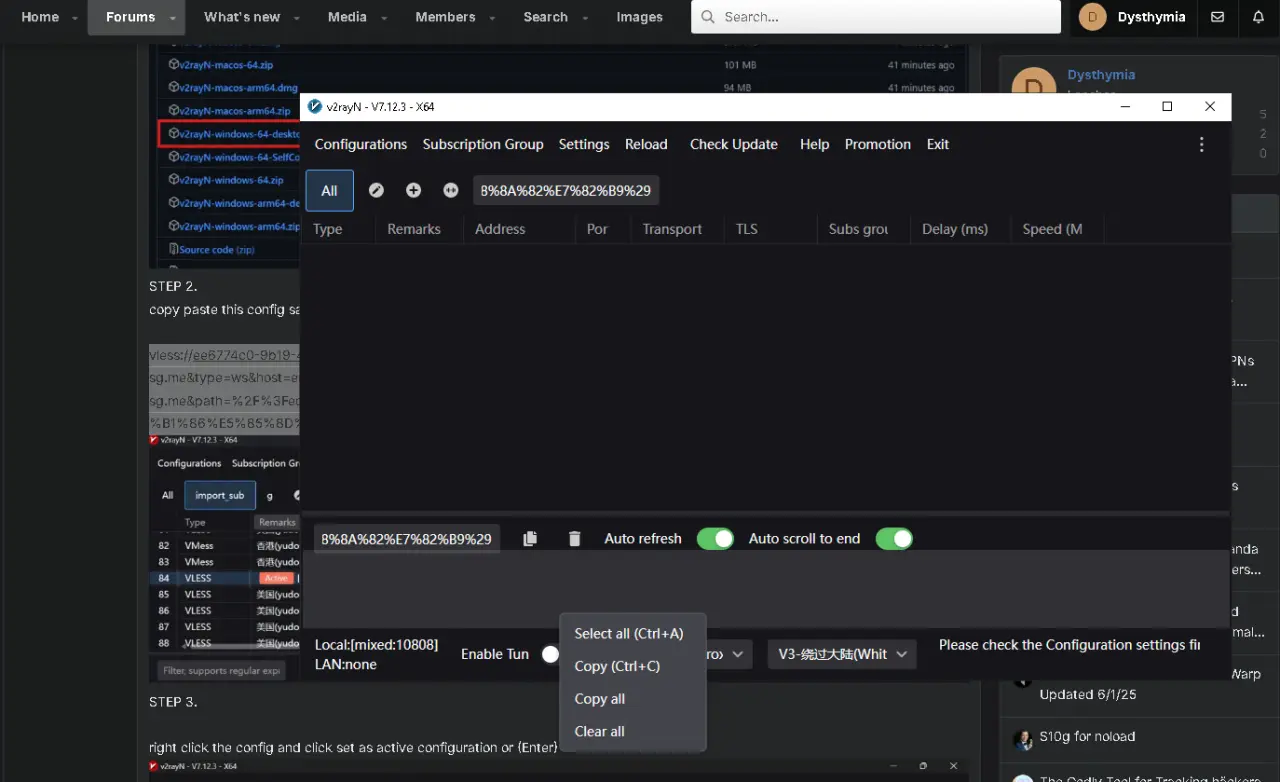Click the avatar next to S10g for noload
Image resolution: width=1280 pixels, height=782 pixels.
coord(1022,739)
